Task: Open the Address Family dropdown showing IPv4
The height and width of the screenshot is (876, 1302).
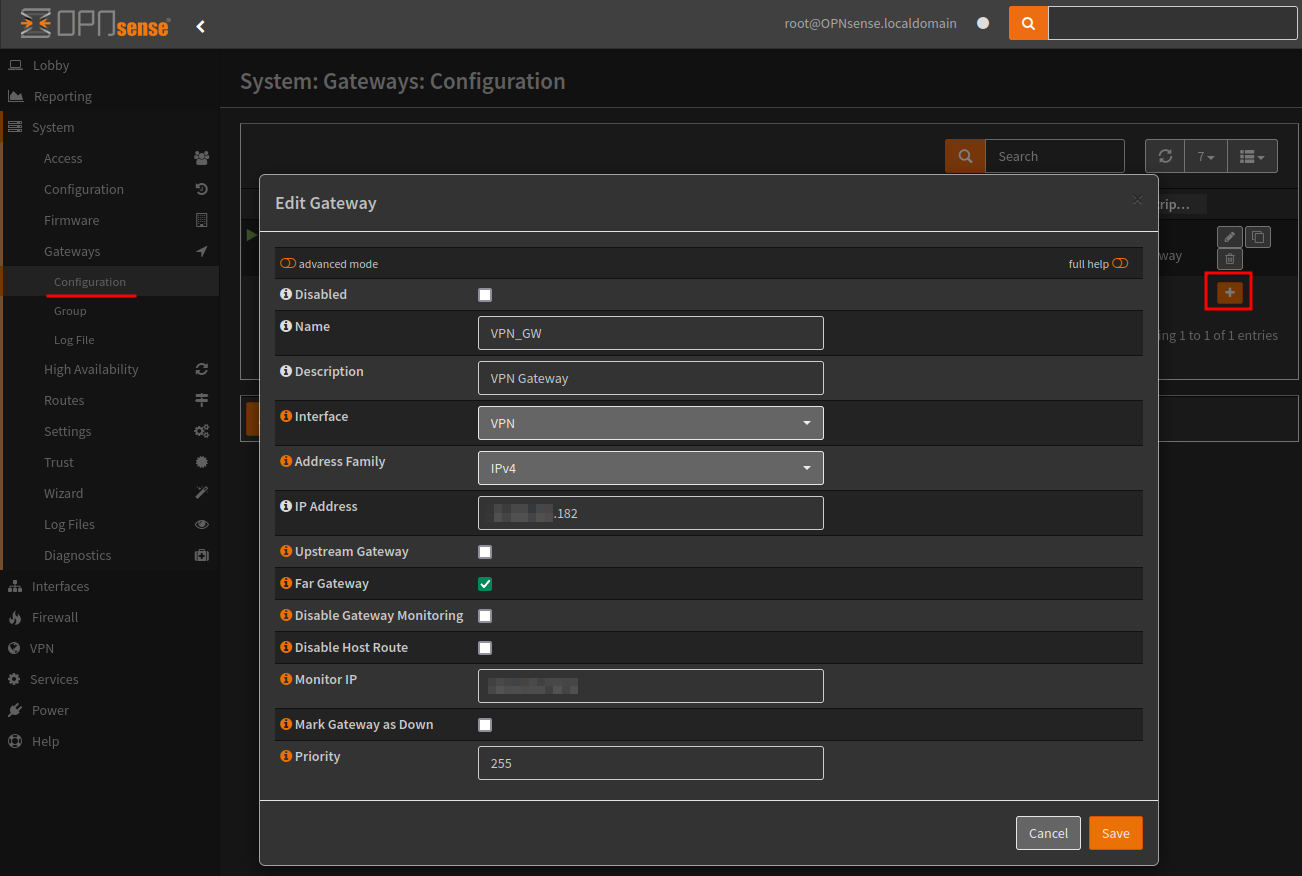Action: pyautogui.click(x=651, y=468)
